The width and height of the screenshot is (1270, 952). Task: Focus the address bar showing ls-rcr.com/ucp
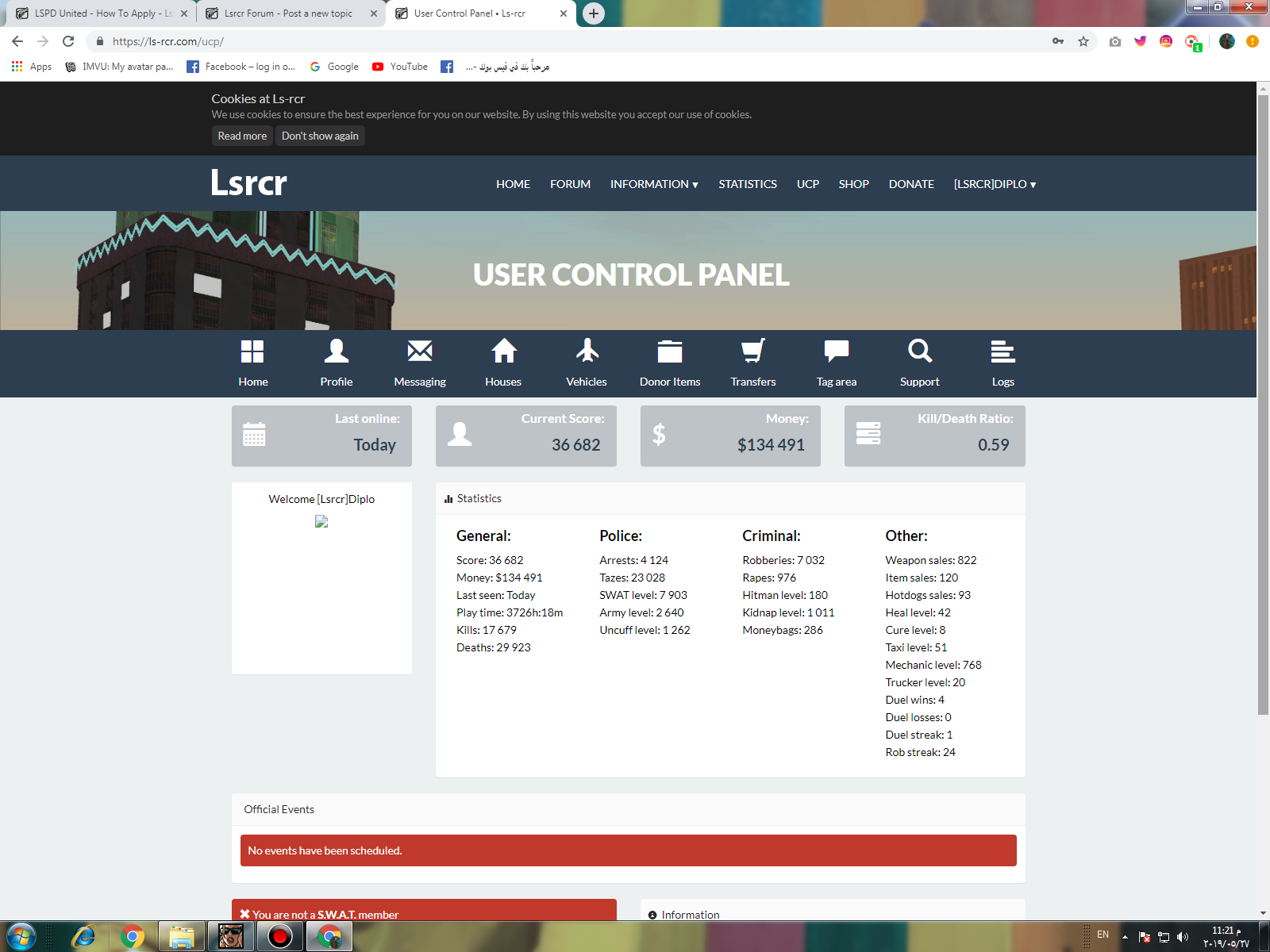point(571,41)
